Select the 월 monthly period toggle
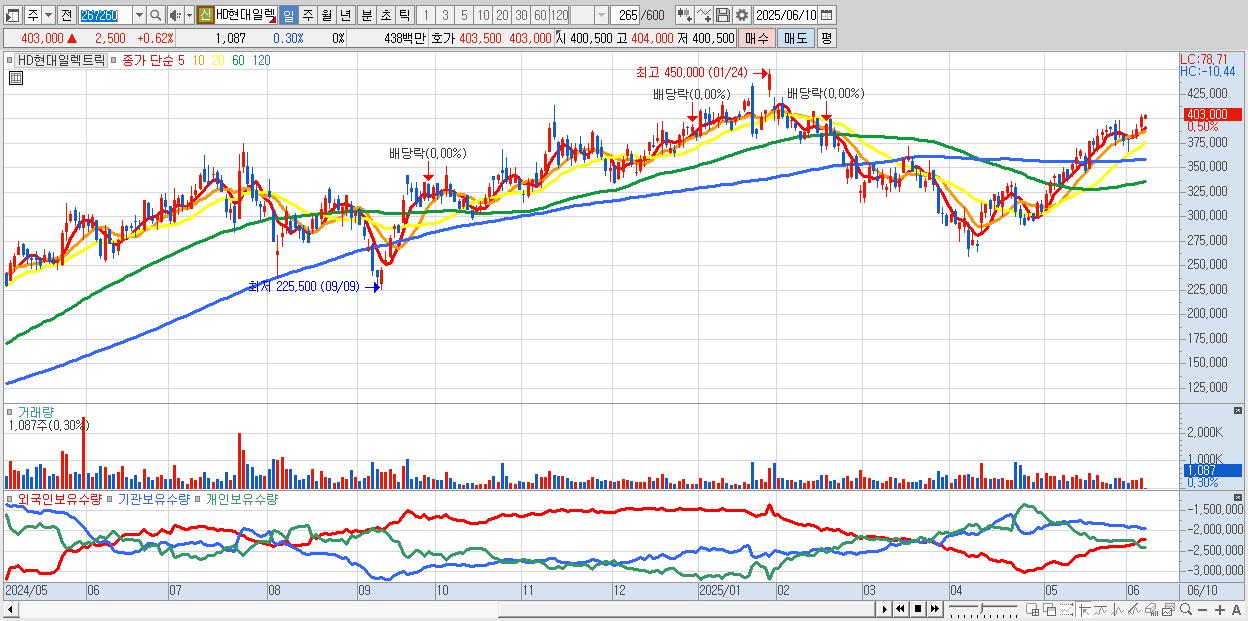The image size is (1248, 621). click(x=327, y=15)
